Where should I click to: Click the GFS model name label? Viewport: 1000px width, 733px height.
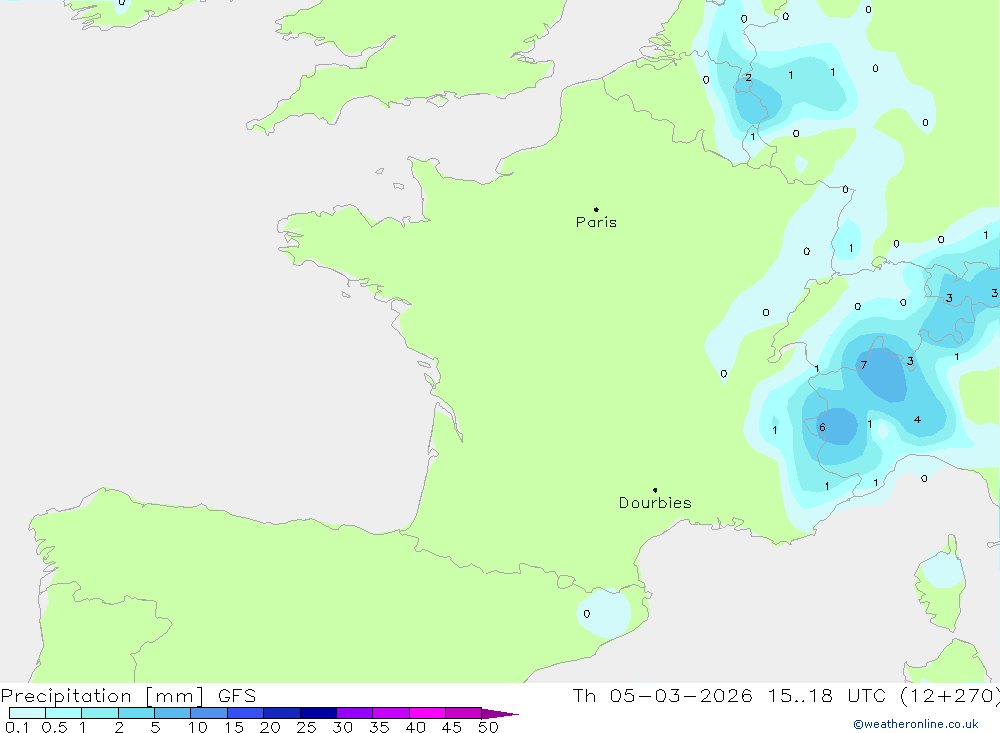[x=237, y=696]
